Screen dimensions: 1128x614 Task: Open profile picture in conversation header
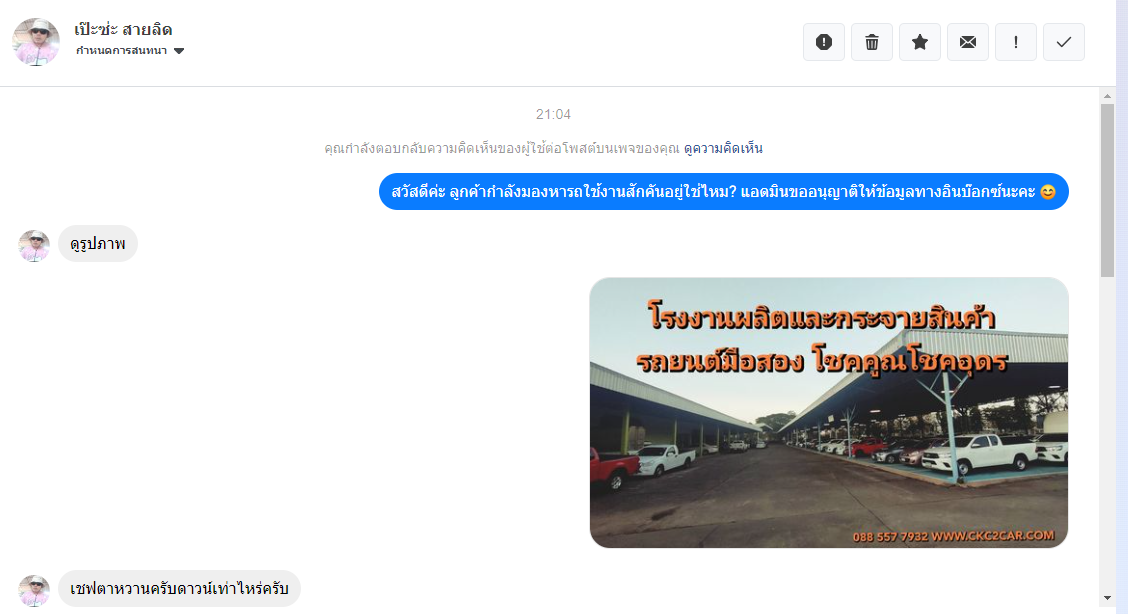pos(36,42)
